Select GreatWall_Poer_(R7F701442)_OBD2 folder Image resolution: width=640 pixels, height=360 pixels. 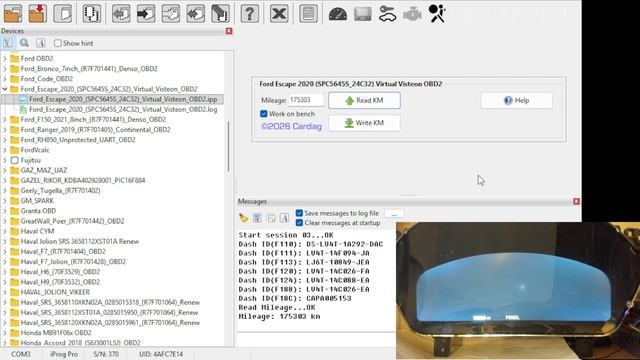tap(72, 221)
